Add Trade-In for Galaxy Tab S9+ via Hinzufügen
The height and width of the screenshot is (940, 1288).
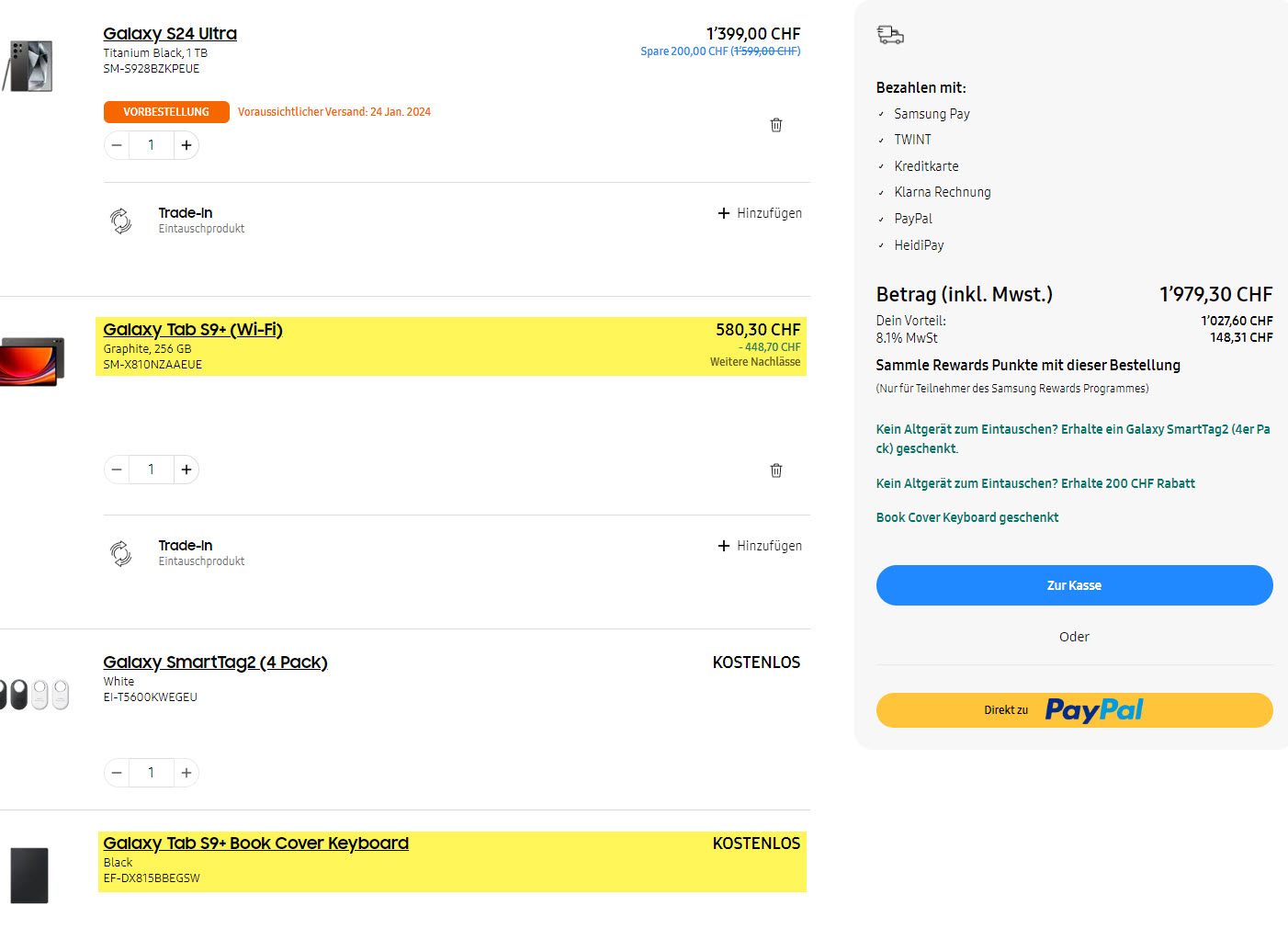tap(760, 546)
